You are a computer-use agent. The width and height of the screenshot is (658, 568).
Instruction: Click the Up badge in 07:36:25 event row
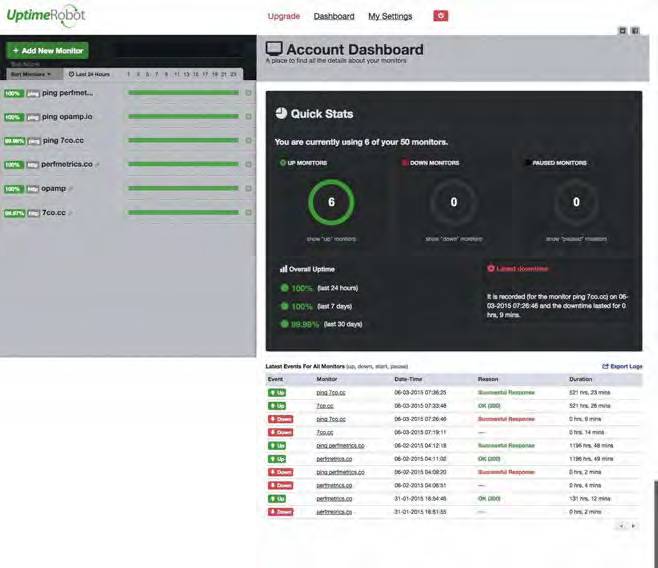point(277,393)
